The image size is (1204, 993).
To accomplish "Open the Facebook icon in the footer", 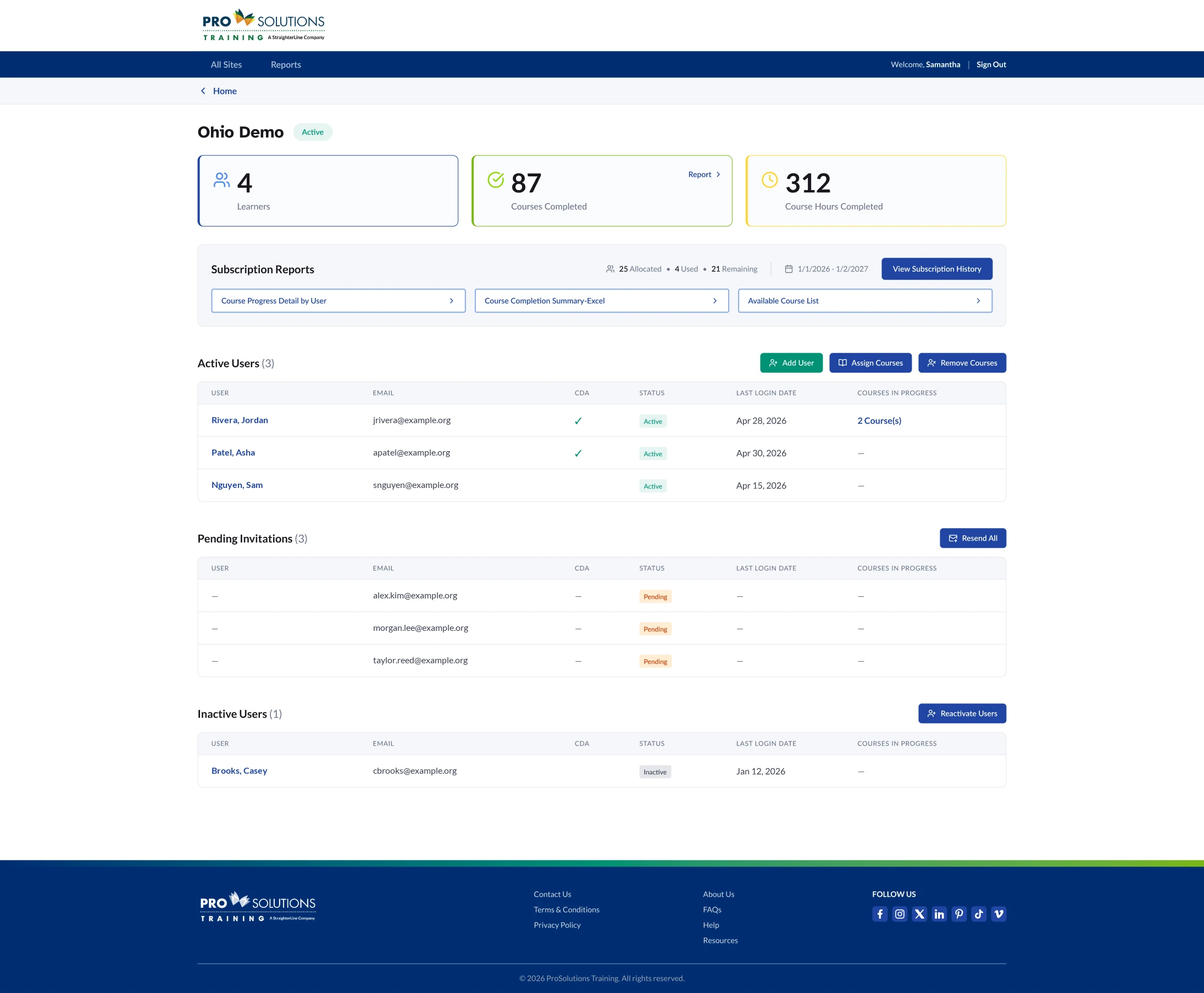I will [x=880, y=914].
